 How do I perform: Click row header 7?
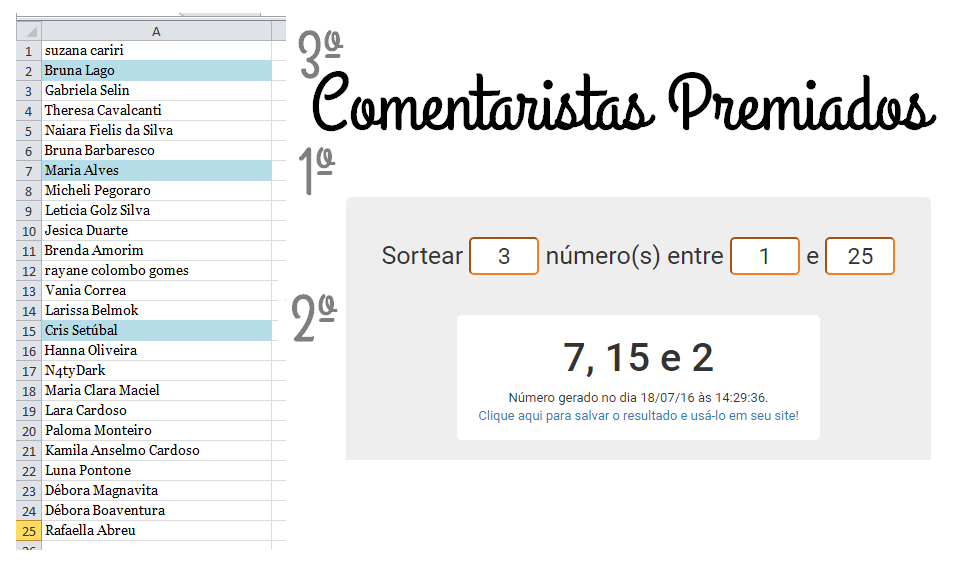point(28,170)
